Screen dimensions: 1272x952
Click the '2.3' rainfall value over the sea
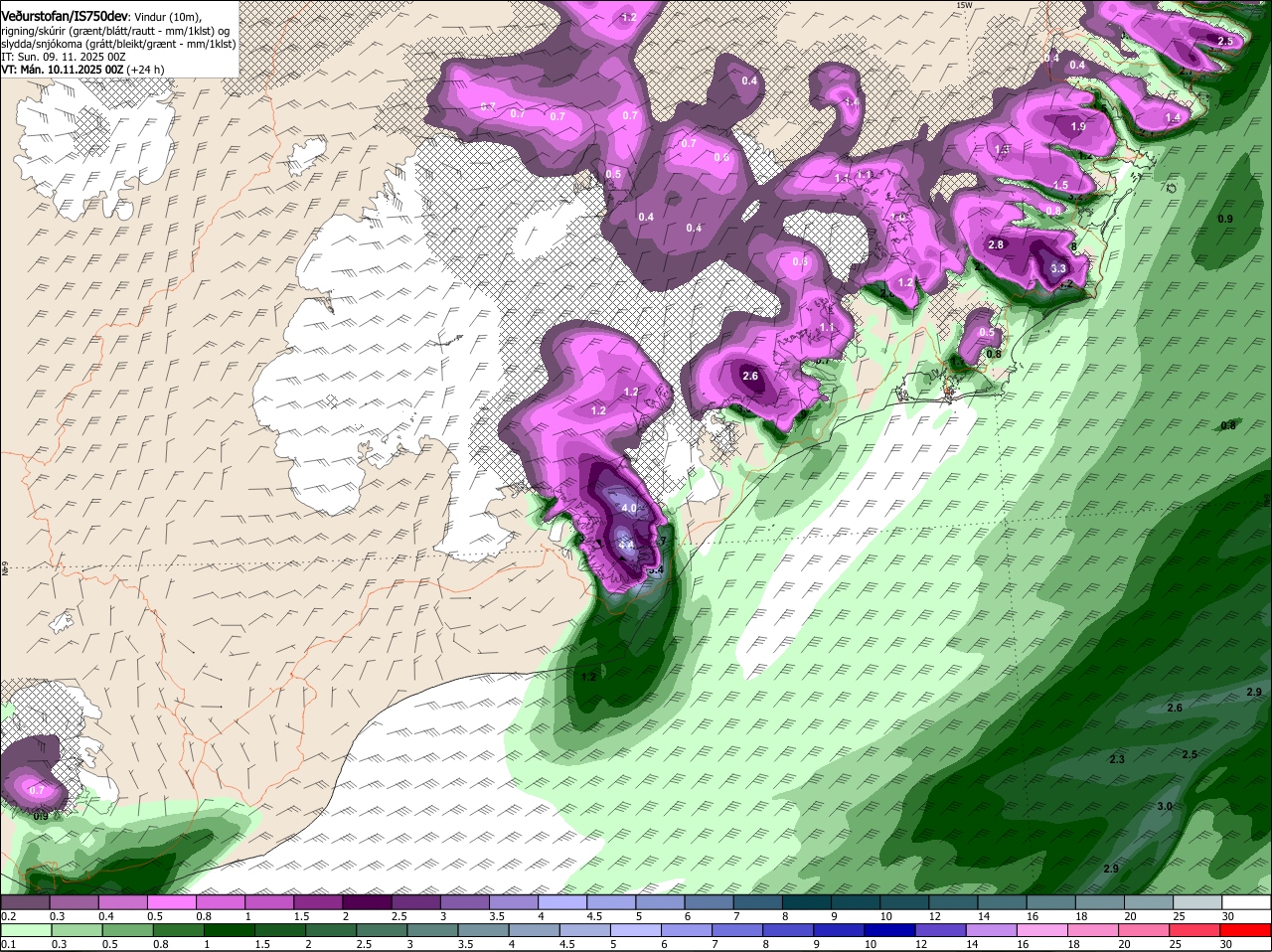pos(1117,759)
